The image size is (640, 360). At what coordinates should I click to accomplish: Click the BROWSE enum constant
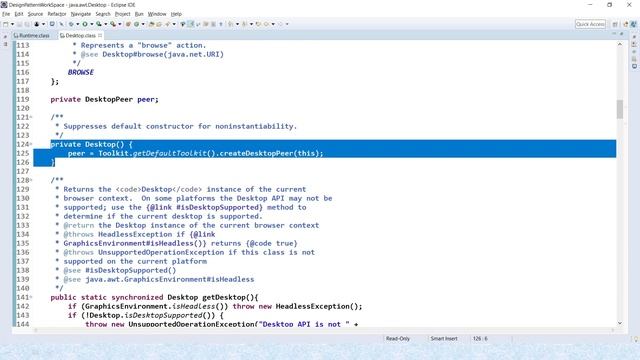point(80,72)
